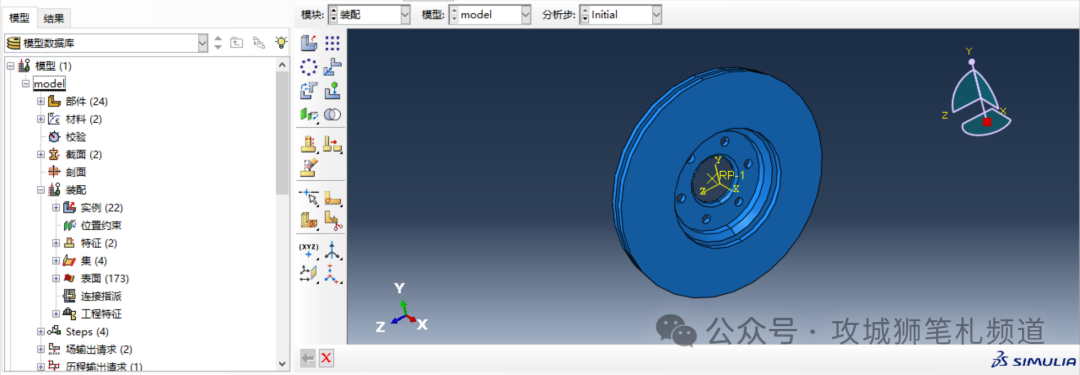Click the light bulb tips icon
Screen dimensions: 1080x375
pos(280,43)
